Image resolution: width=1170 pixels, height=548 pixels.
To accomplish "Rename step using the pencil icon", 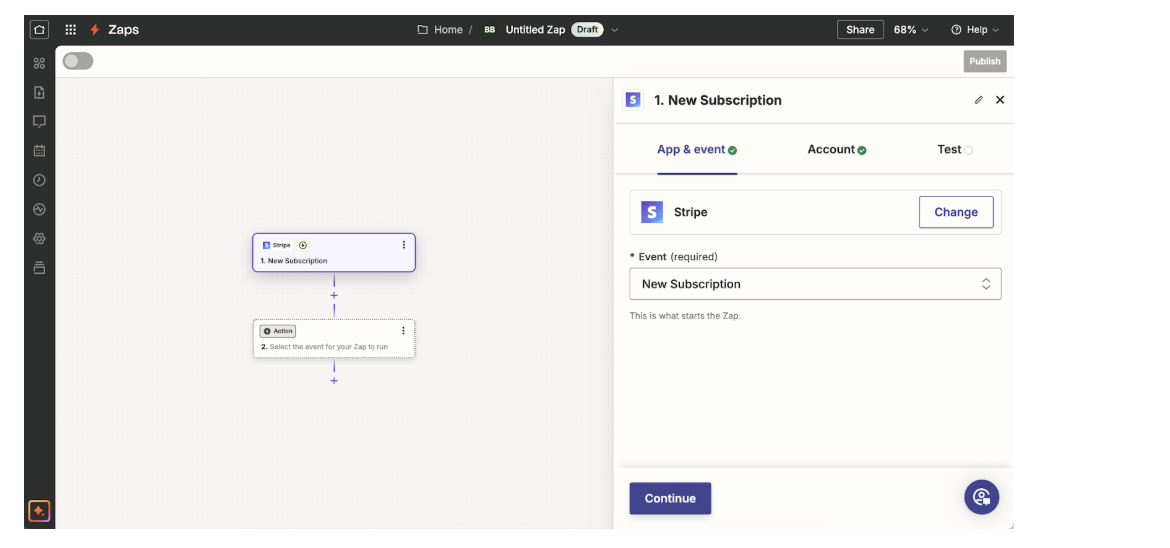I will click(979, 100).
